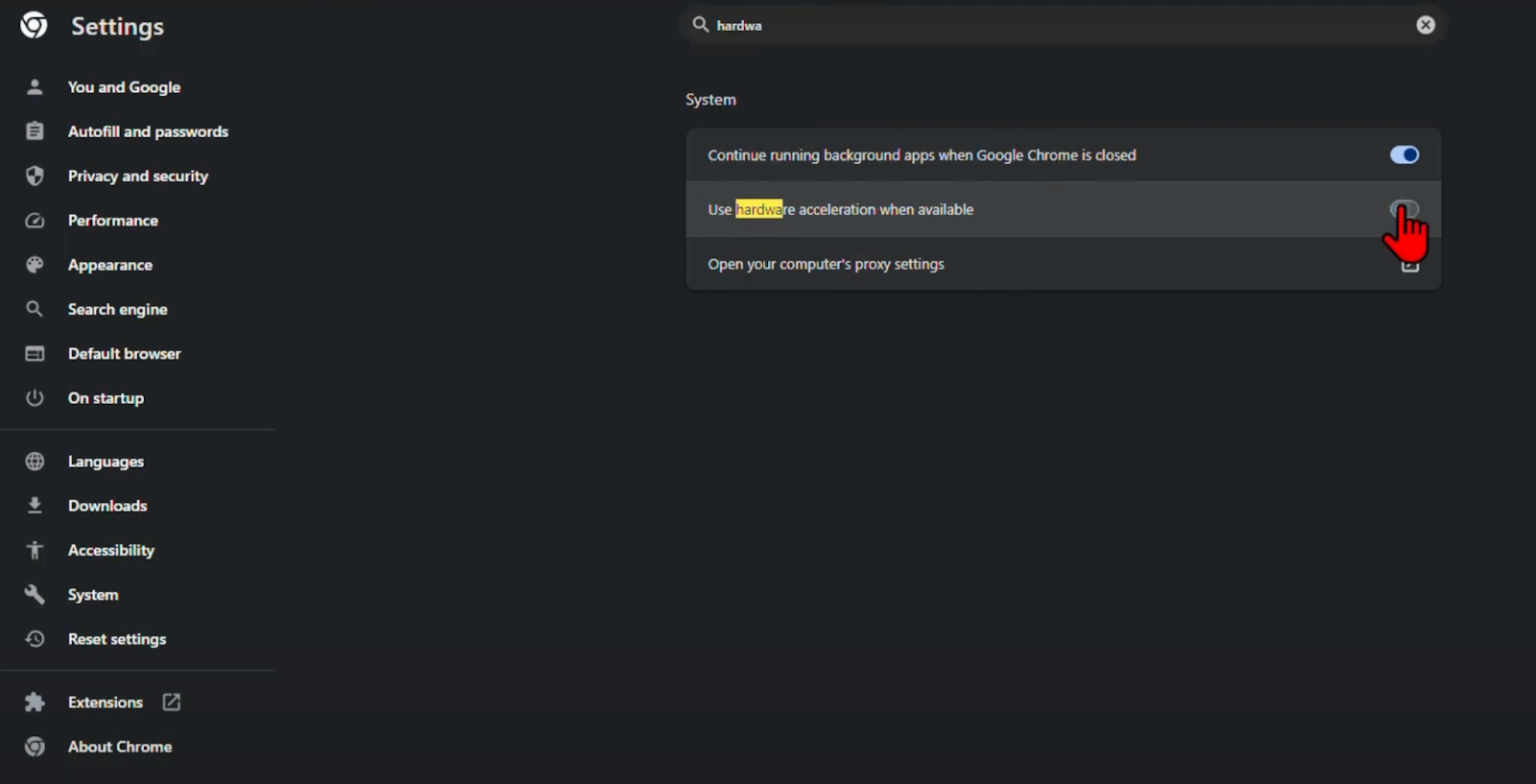Screen dimensions: 1536x784
Task: Click the Chrome logo beside Settings title
Action: tap(33, 25)
